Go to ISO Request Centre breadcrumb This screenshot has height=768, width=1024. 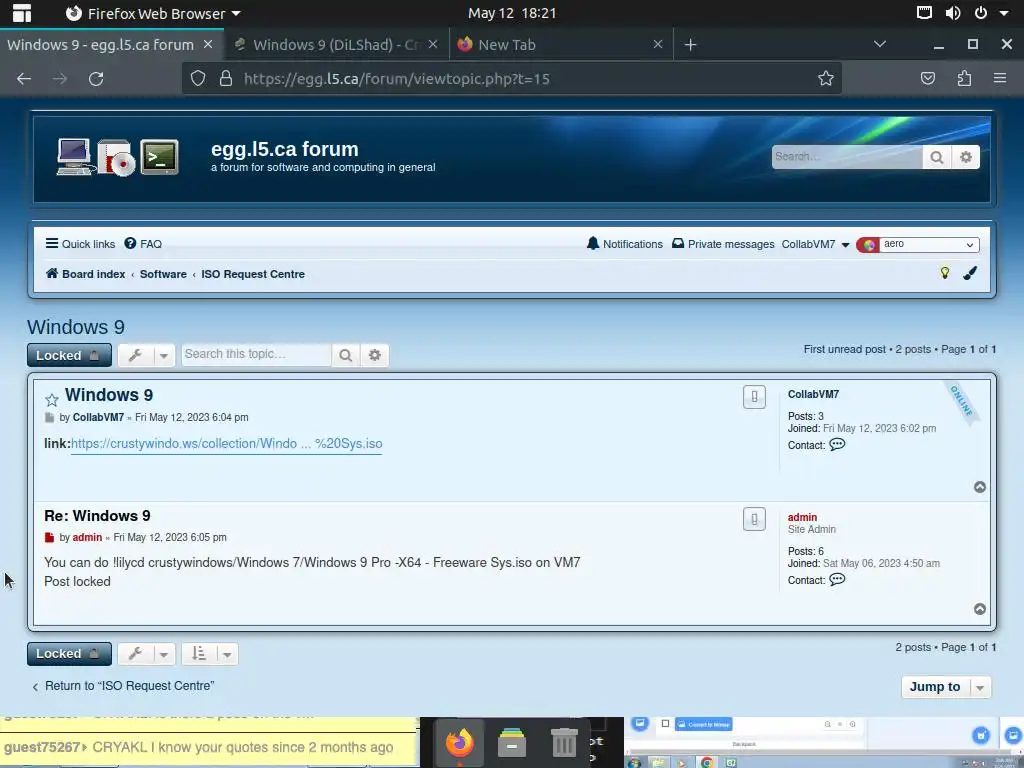pos(253,274)
